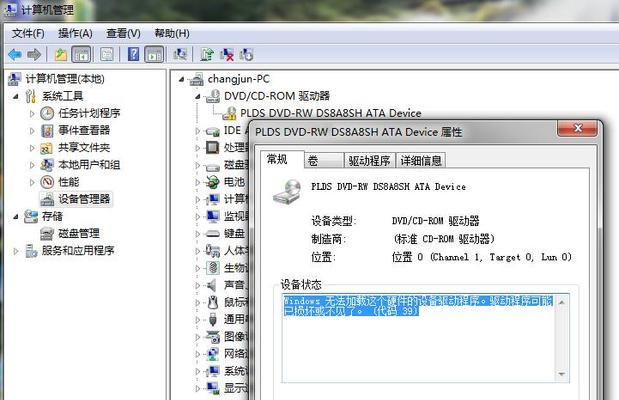Viewport: 619px width, 400px height.
Task: Select the 设备管理器 tree item
Action: [x=84, y=199]
